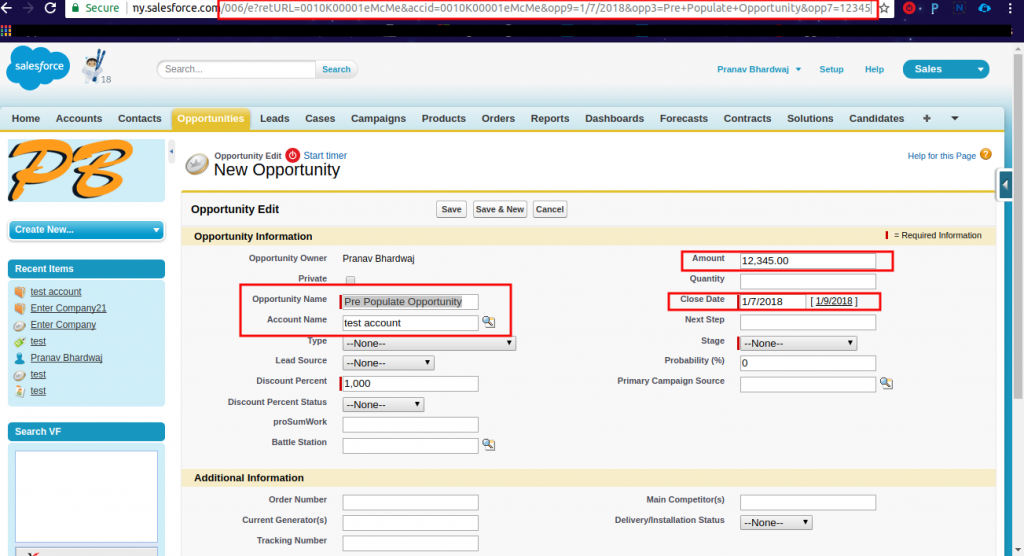Screen dimensions: 1024x556
Task: Open Account Name lookup magnifier icon
Action: coord(488,322)
